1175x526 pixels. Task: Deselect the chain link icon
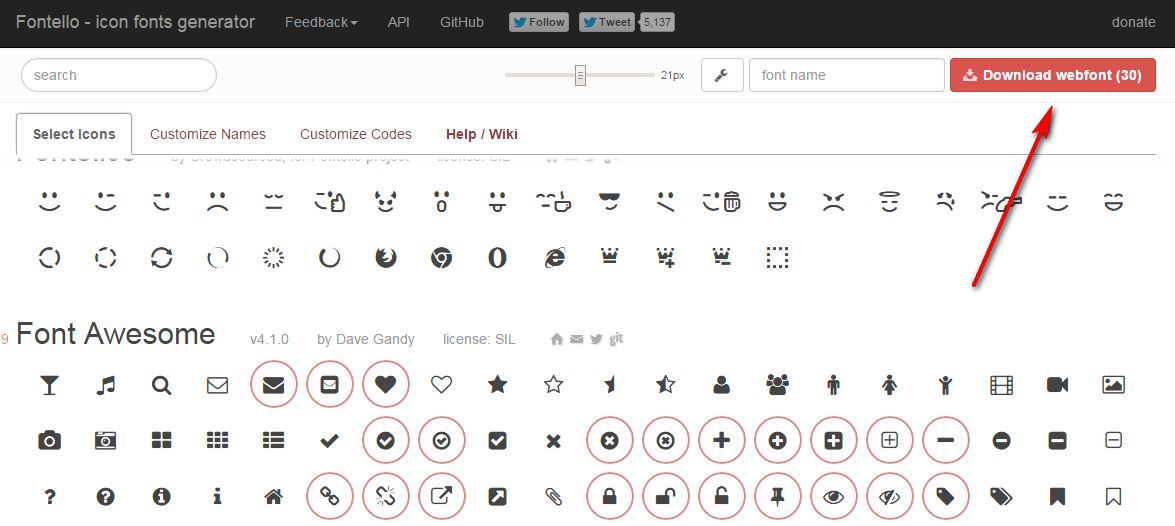[330, 497]
